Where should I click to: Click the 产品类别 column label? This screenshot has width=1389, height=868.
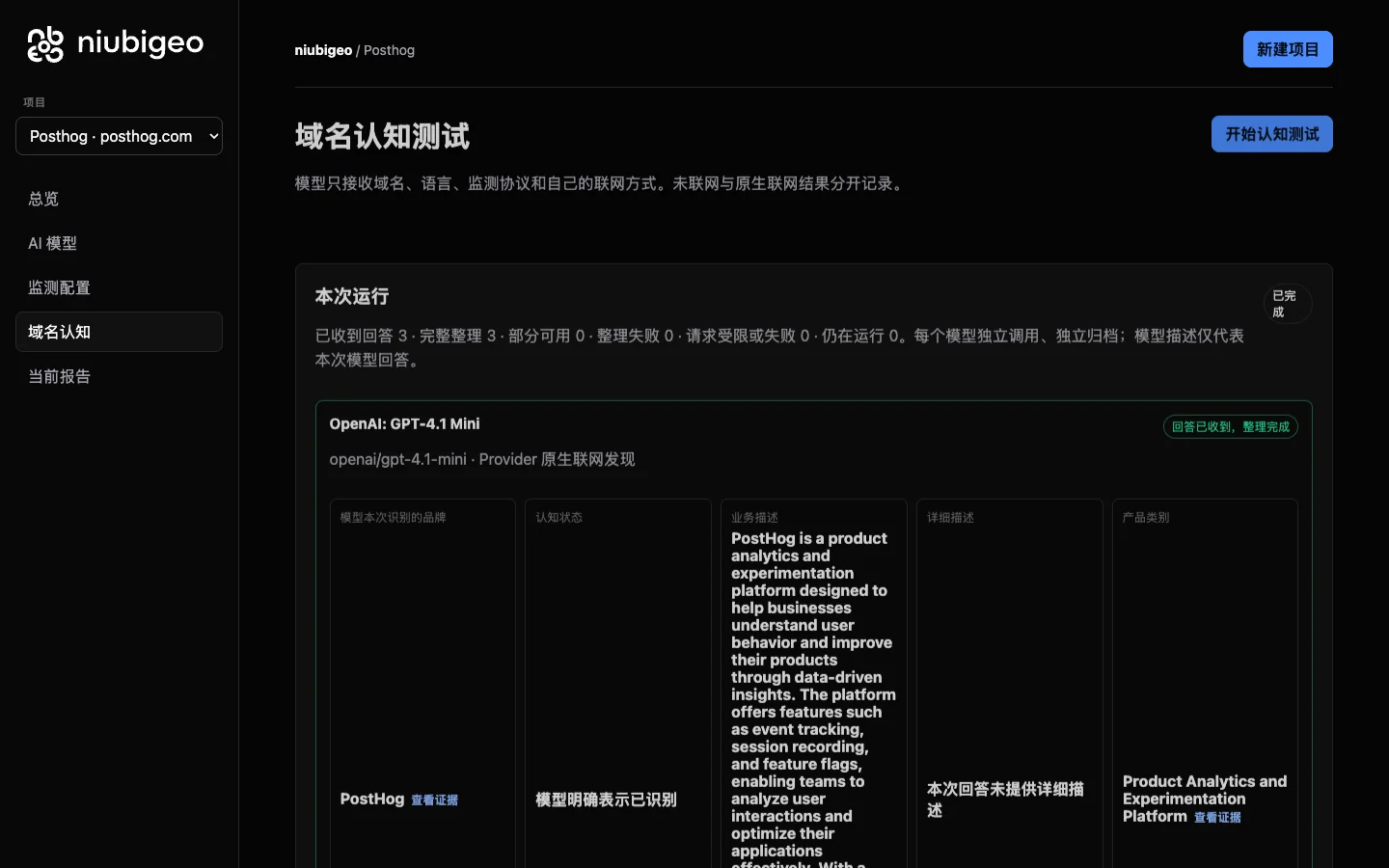click(1146, 518)
